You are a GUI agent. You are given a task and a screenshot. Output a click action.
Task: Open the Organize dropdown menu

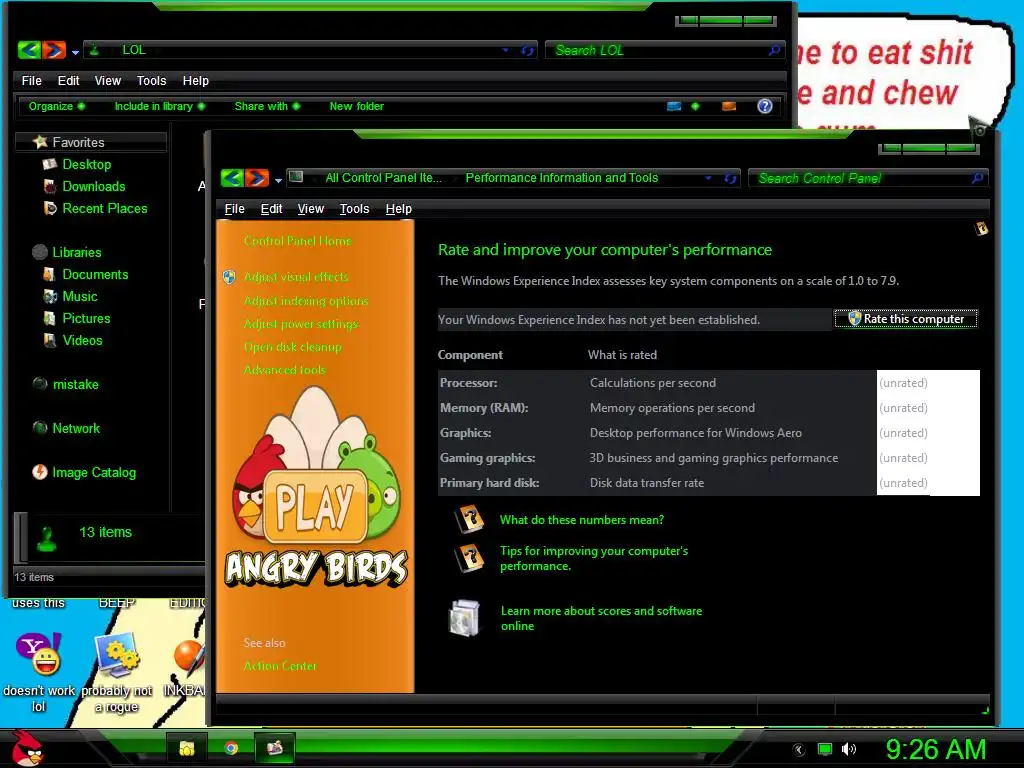(x=56, y=106)
